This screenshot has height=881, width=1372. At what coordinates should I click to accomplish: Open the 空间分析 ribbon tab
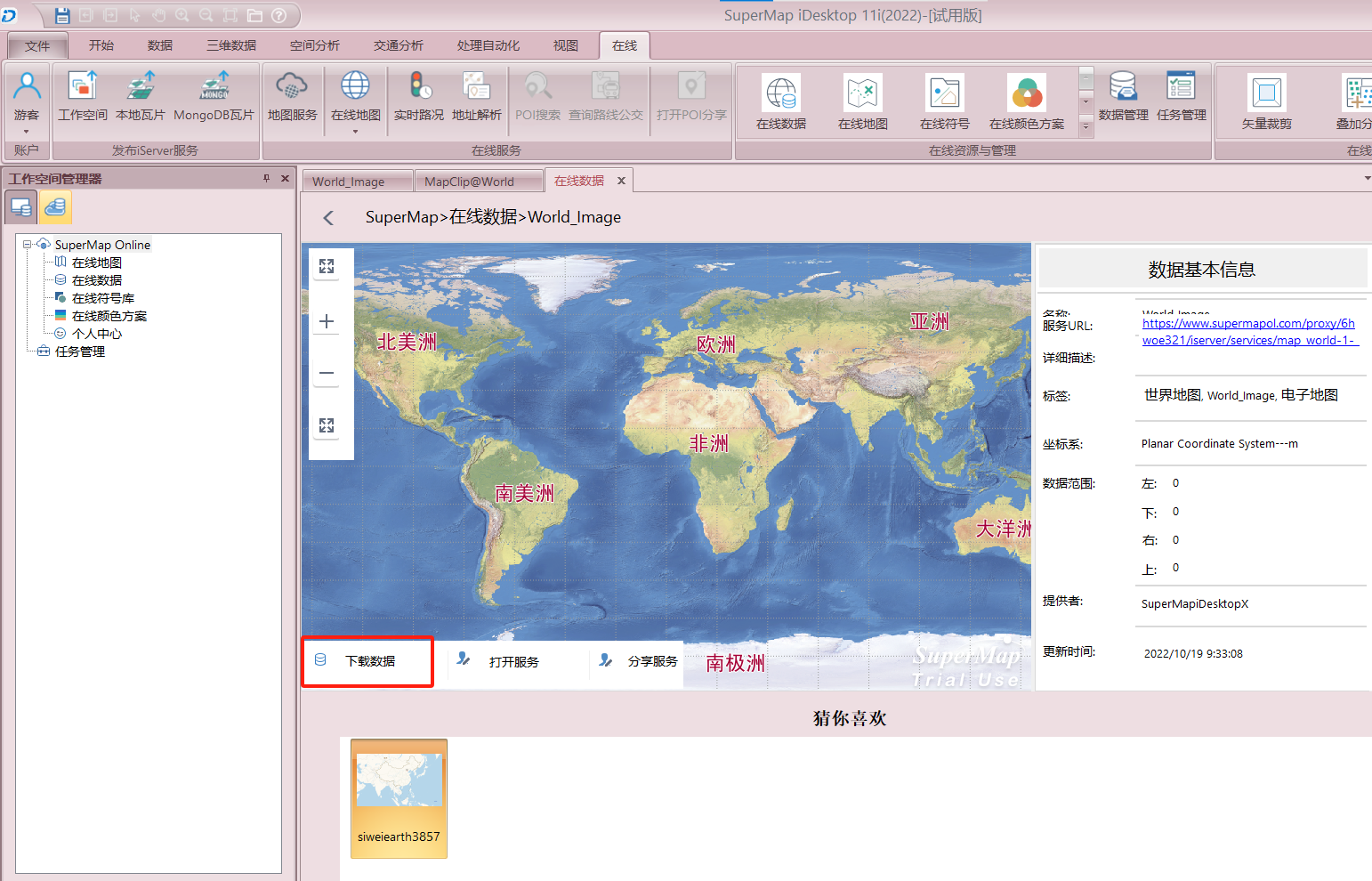point(315,45)
